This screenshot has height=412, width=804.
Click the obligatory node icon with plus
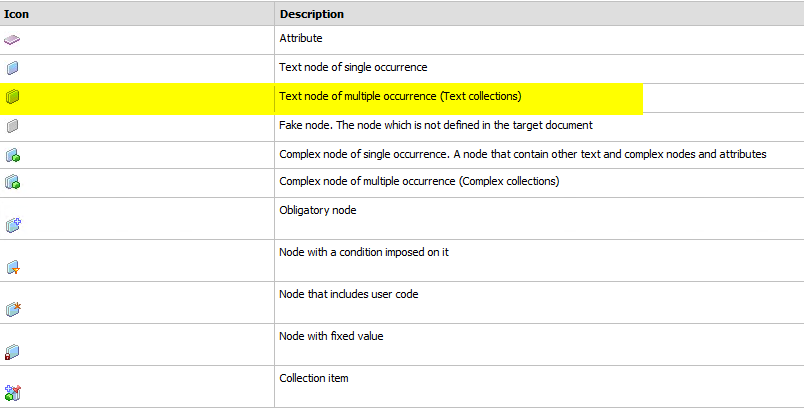[13, 224]
